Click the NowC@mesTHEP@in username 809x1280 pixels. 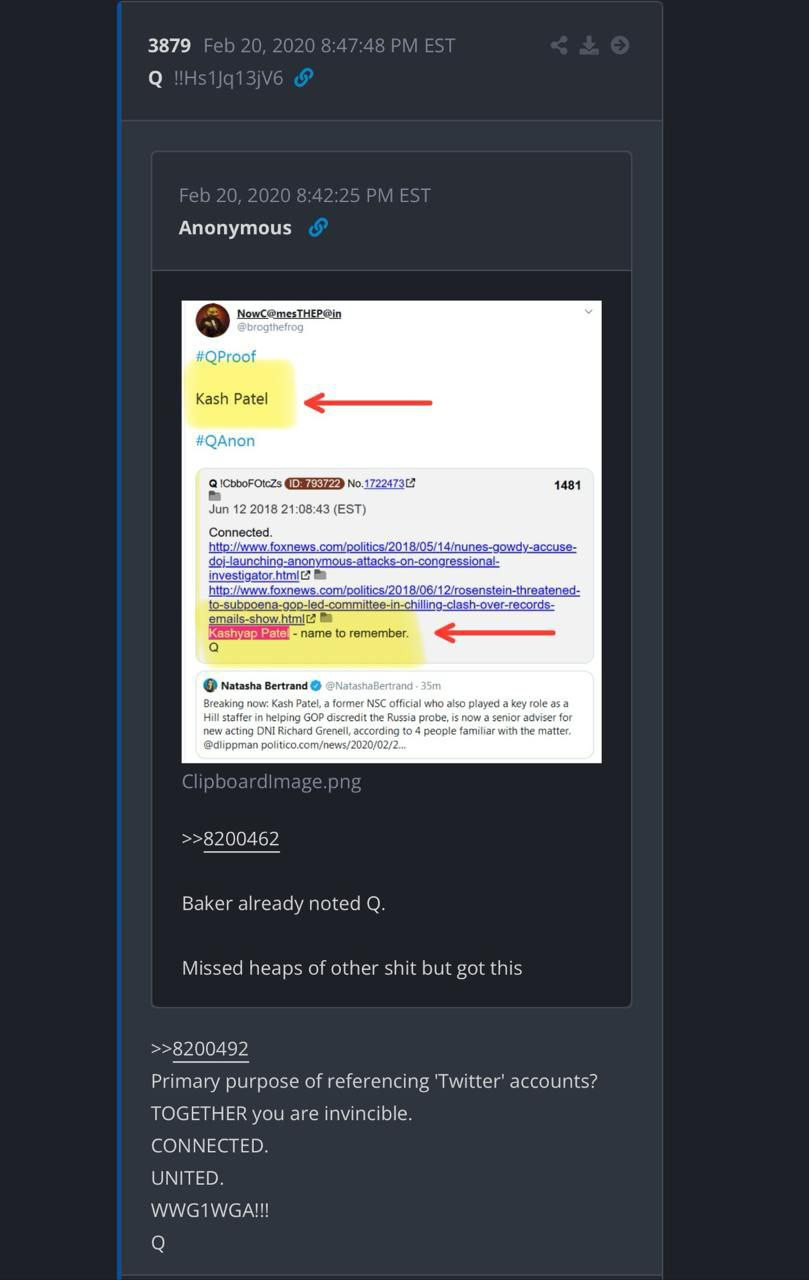pos(289,313)
